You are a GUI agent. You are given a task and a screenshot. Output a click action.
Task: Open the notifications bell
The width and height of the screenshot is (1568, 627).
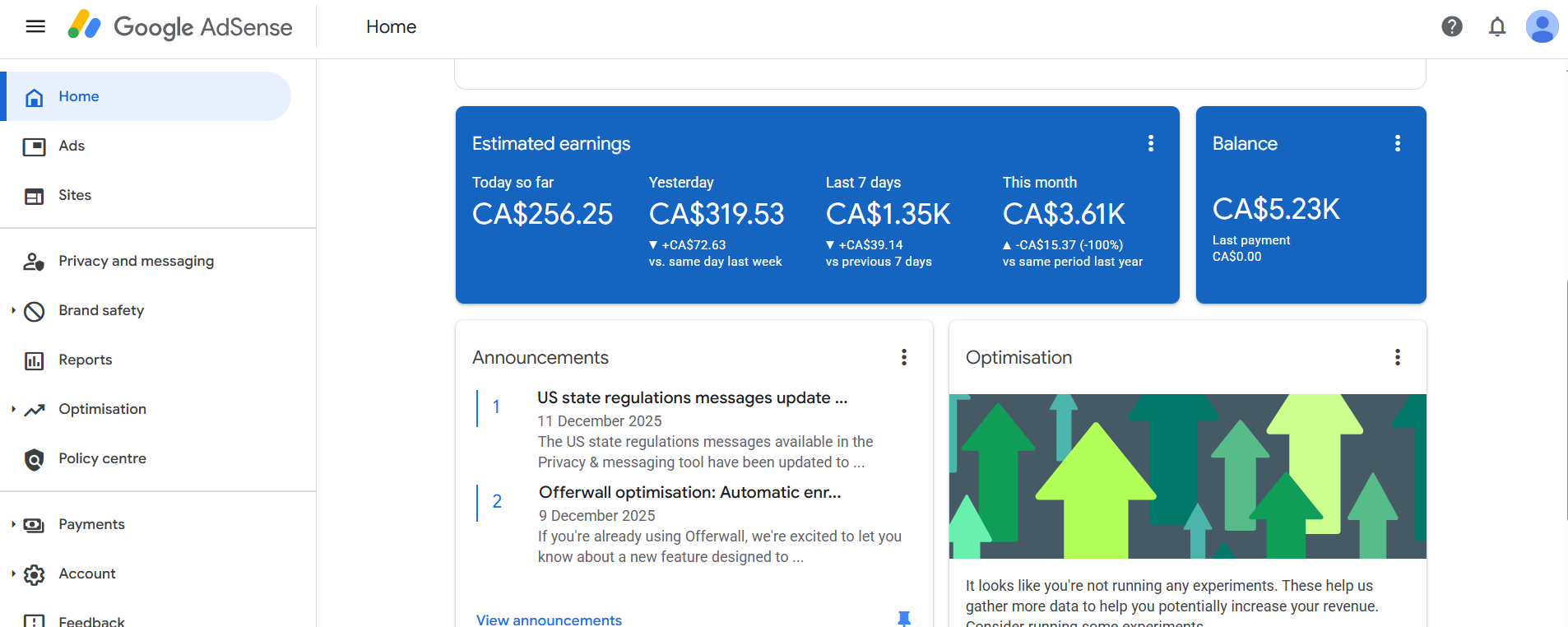(1497, 26)
